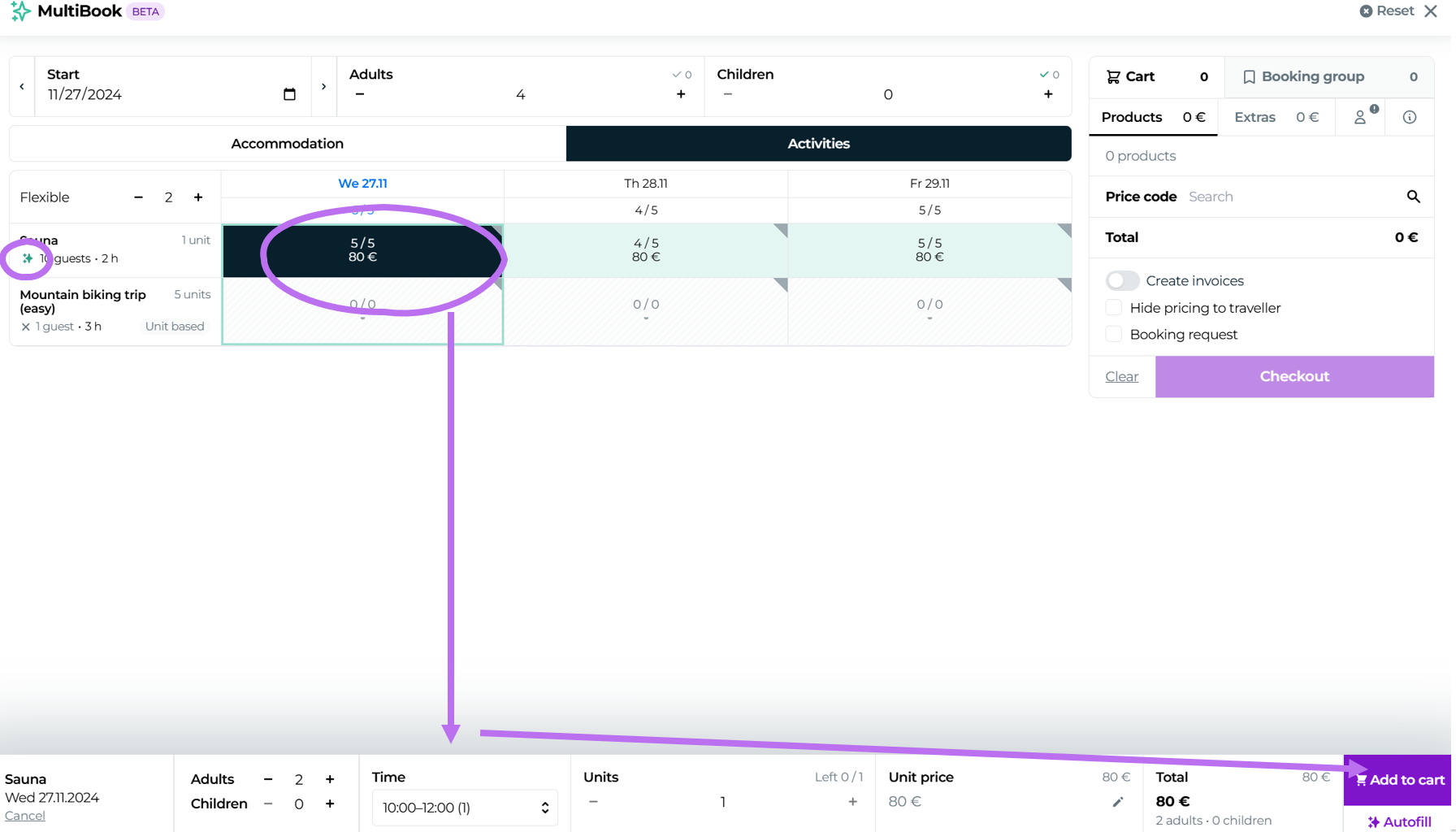Click the Cancel link under Sauna

pos(25,816)
